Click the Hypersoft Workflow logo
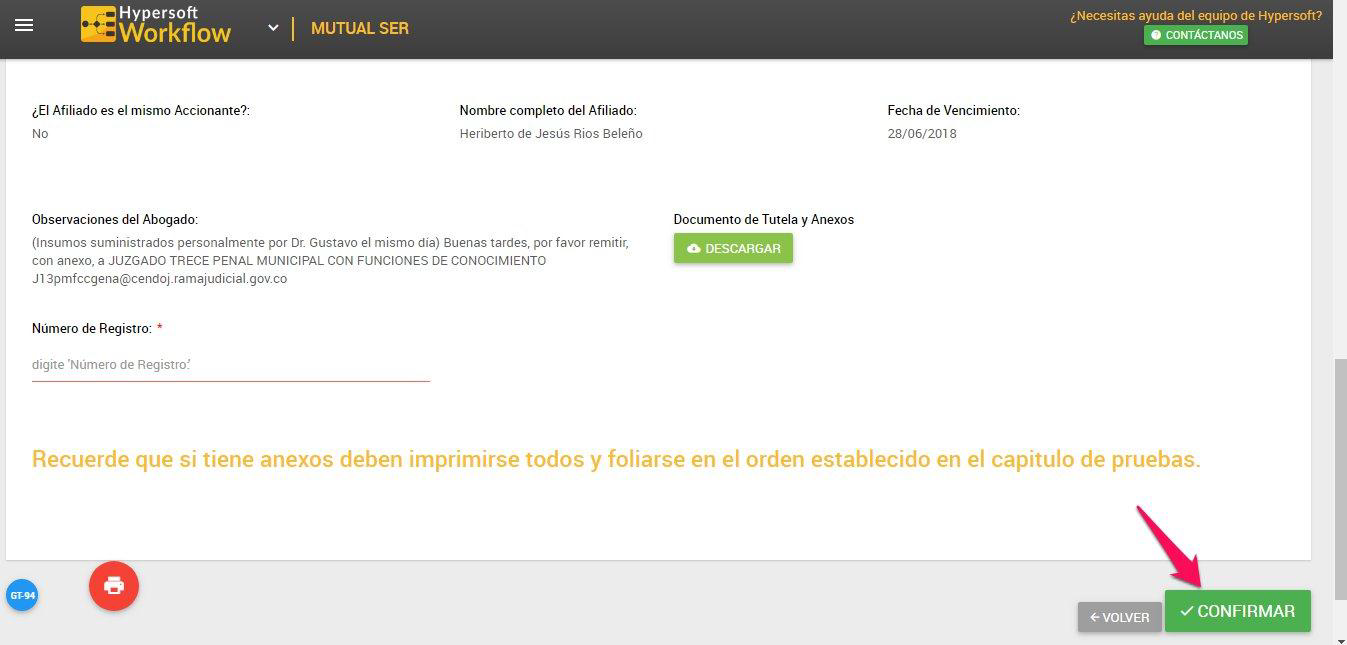1347x645 pixels. pyautogui.click(x=156, y=25)
